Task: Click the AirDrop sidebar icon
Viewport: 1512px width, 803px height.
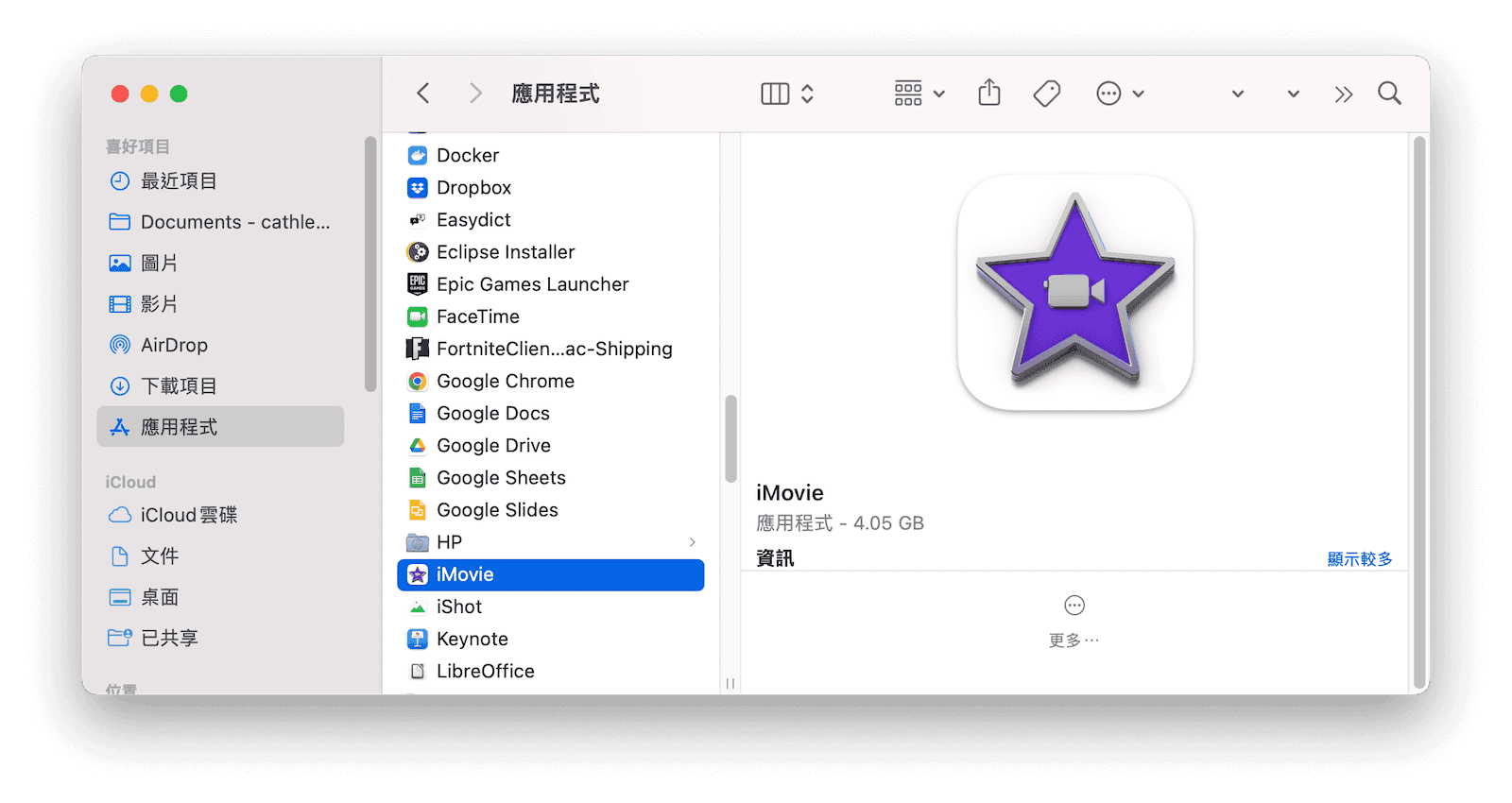Action: coord(120,345)
